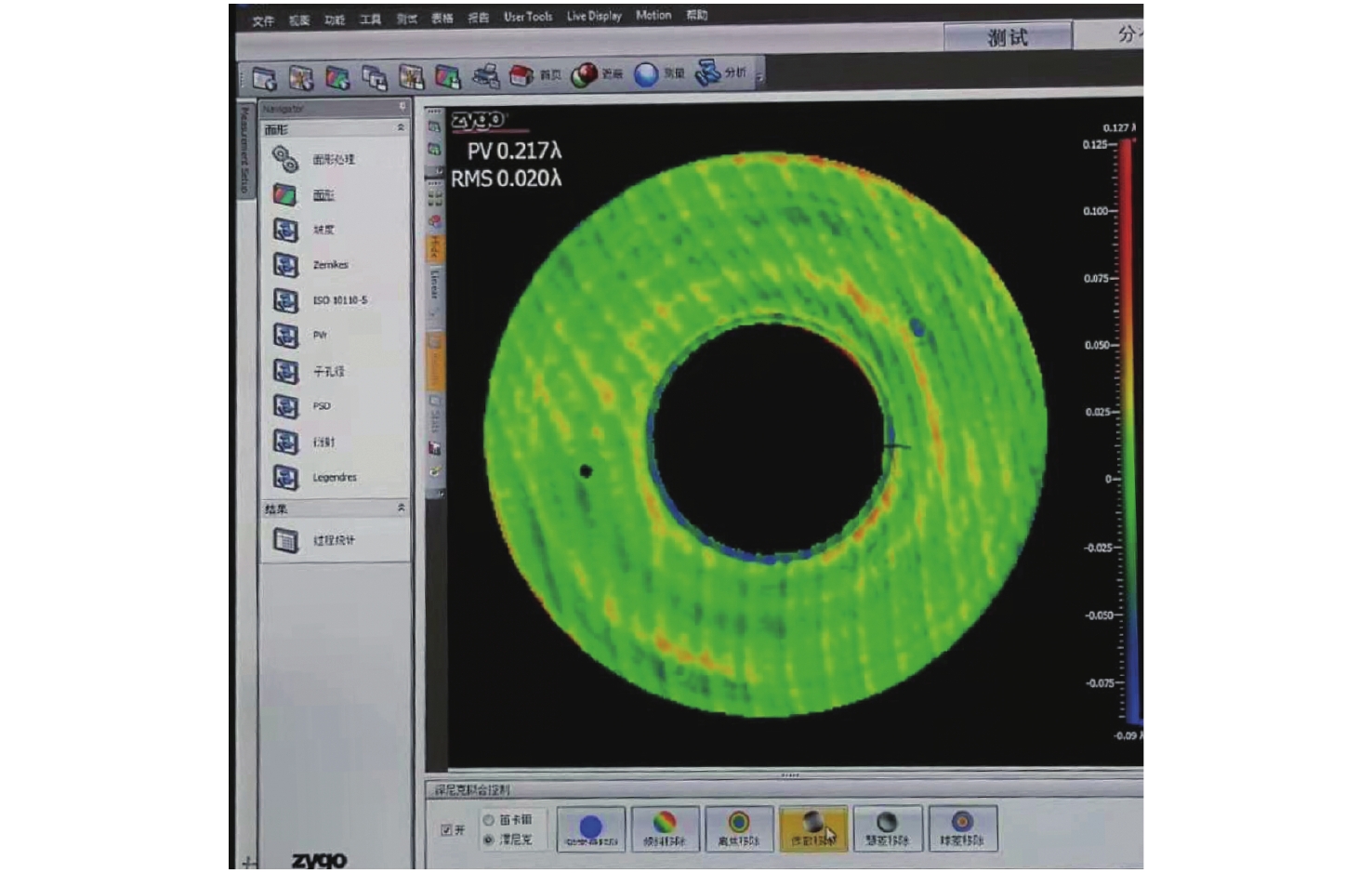Select the 泽尼克 radio button

click(489, 840)
